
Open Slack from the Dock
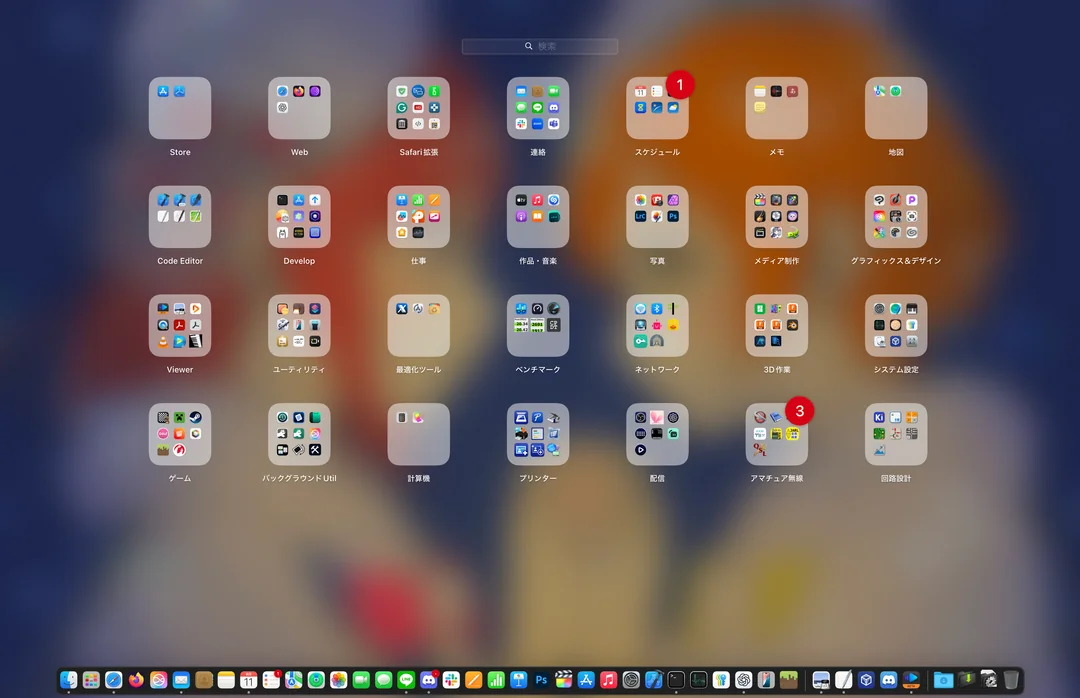[x=451, y=680]
